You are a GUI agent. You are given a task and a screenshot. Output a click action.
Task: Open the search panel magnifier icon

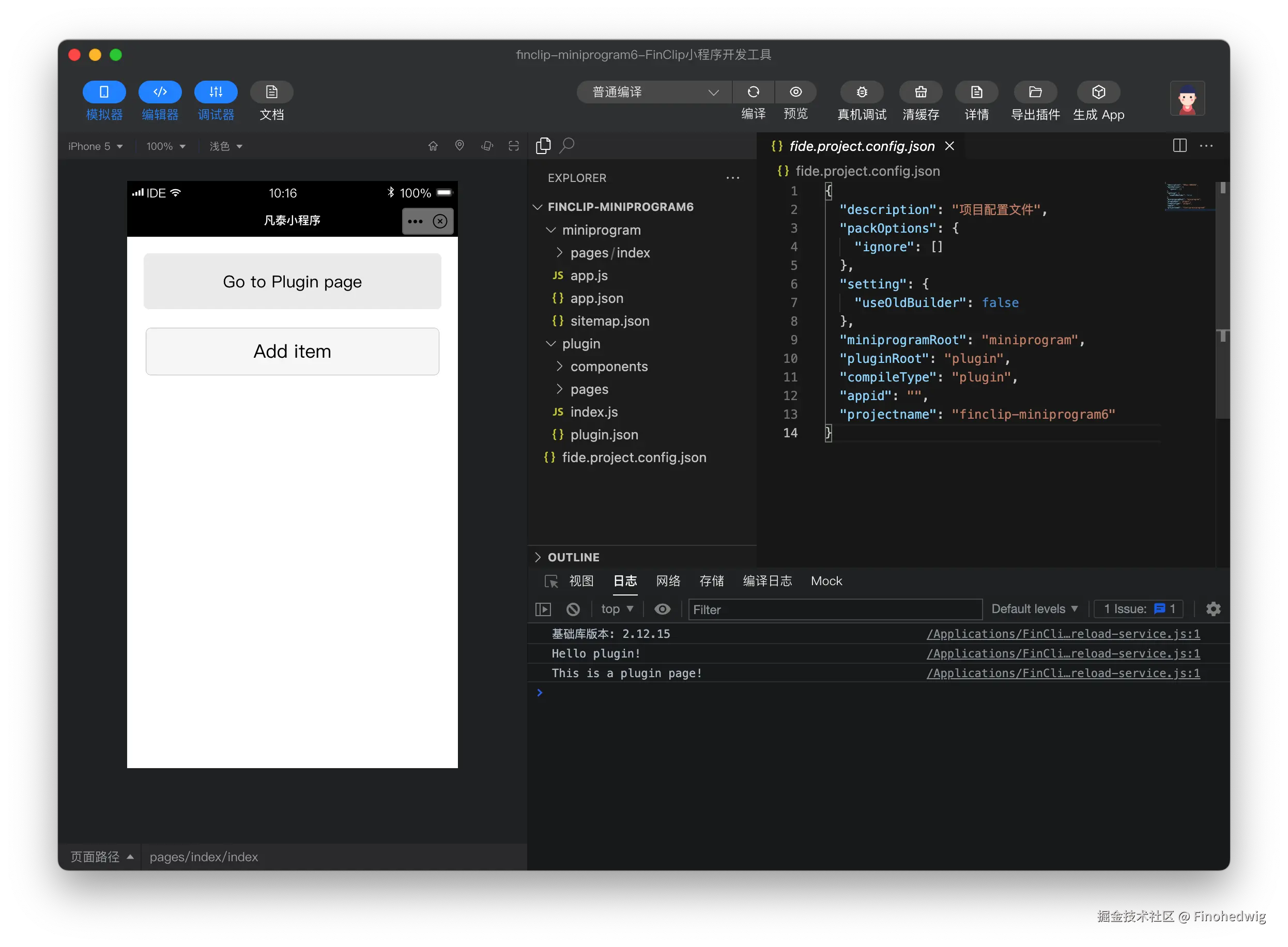567,146
